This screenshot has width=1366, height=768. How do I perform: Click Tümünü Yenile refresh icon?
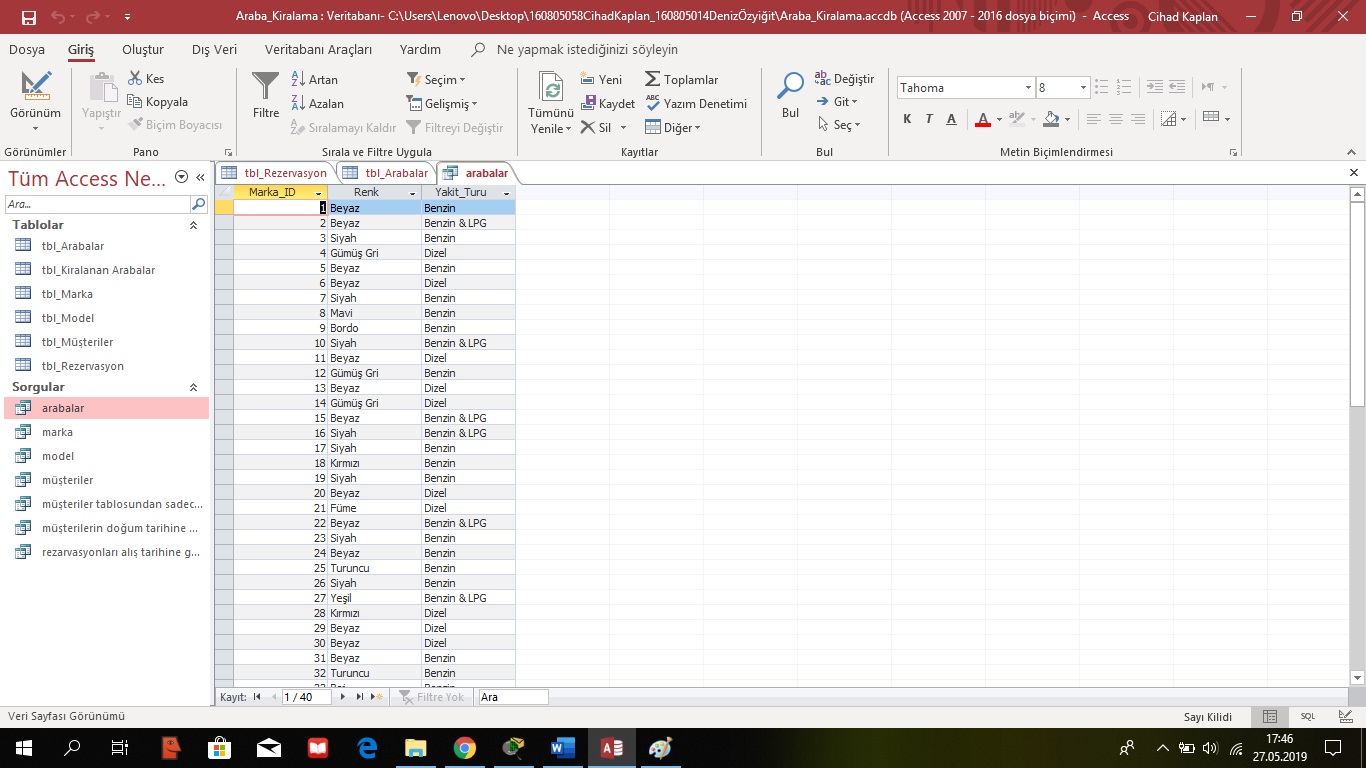pos(551,87)
